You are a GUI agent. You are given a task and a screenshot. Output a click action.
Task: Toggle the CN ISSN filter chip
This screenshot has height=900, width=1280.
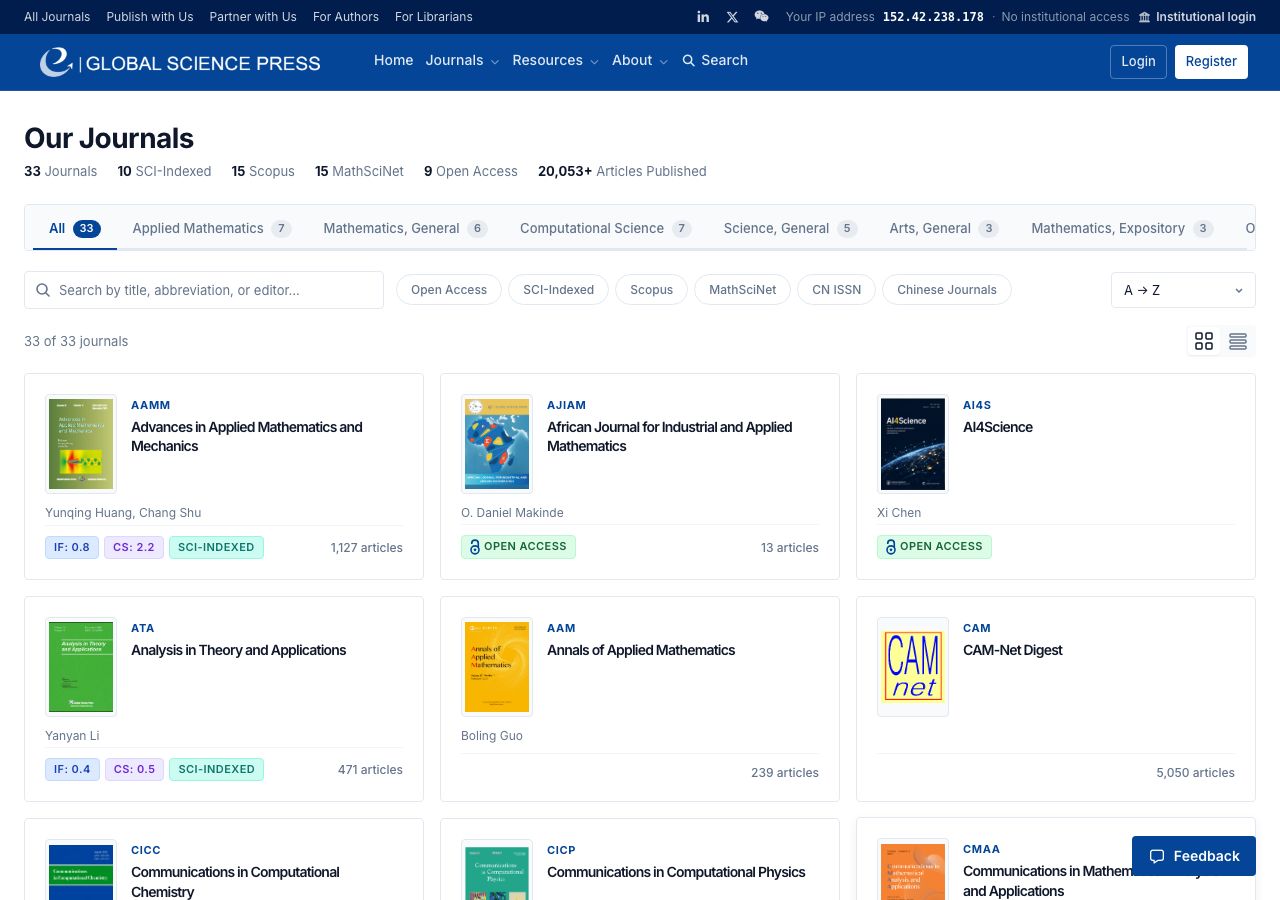click(836, 290)
